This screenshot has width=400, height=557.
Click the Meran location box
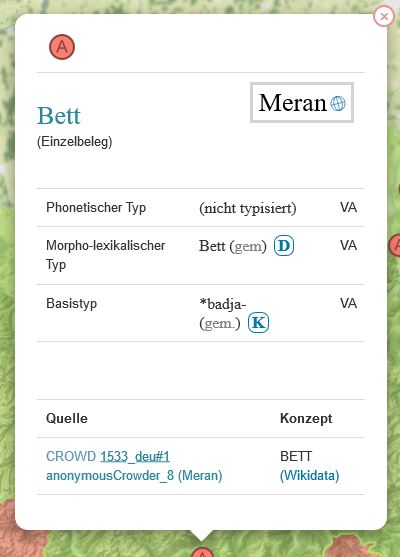click(302, 103)
